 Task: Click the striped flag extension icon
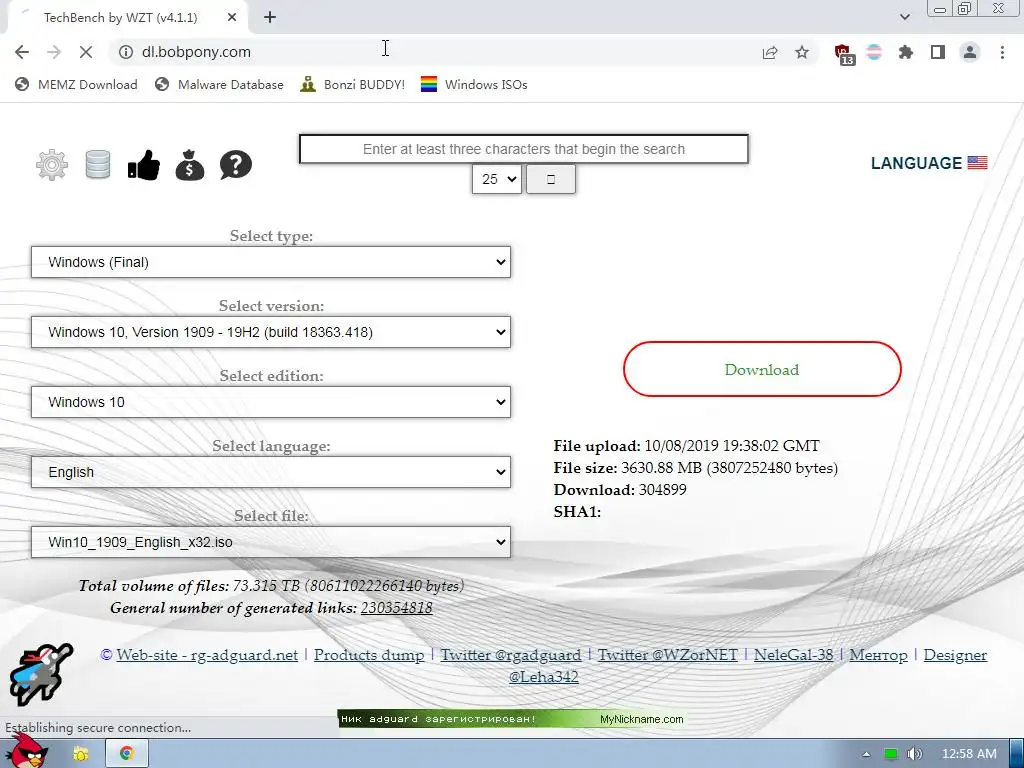point(874,52)
